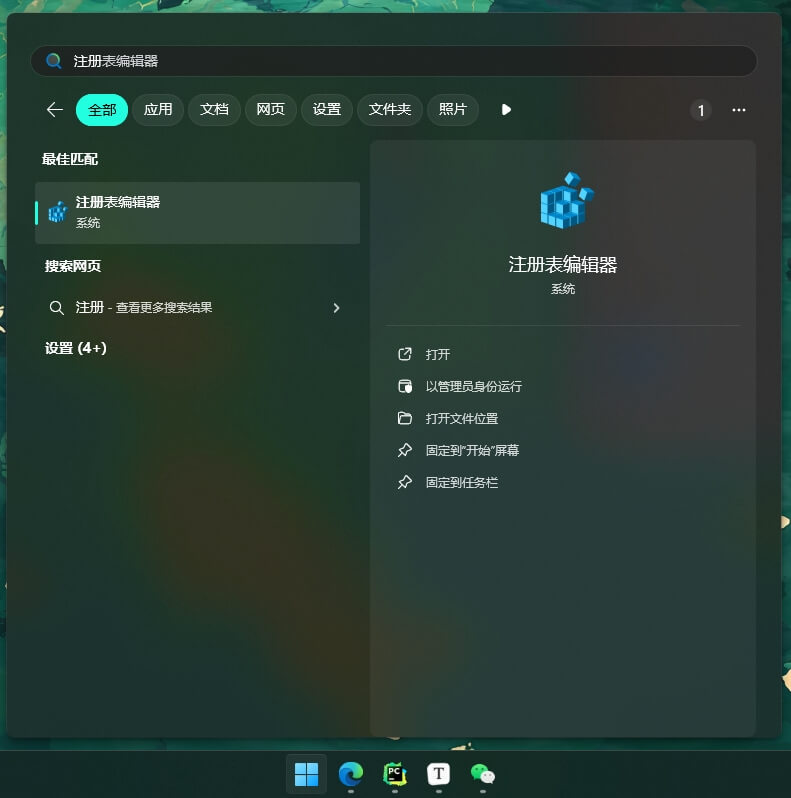Expand the 设置 (4+) results group
Viewport: 791px width, 798px height.
(x=76, y=348)
